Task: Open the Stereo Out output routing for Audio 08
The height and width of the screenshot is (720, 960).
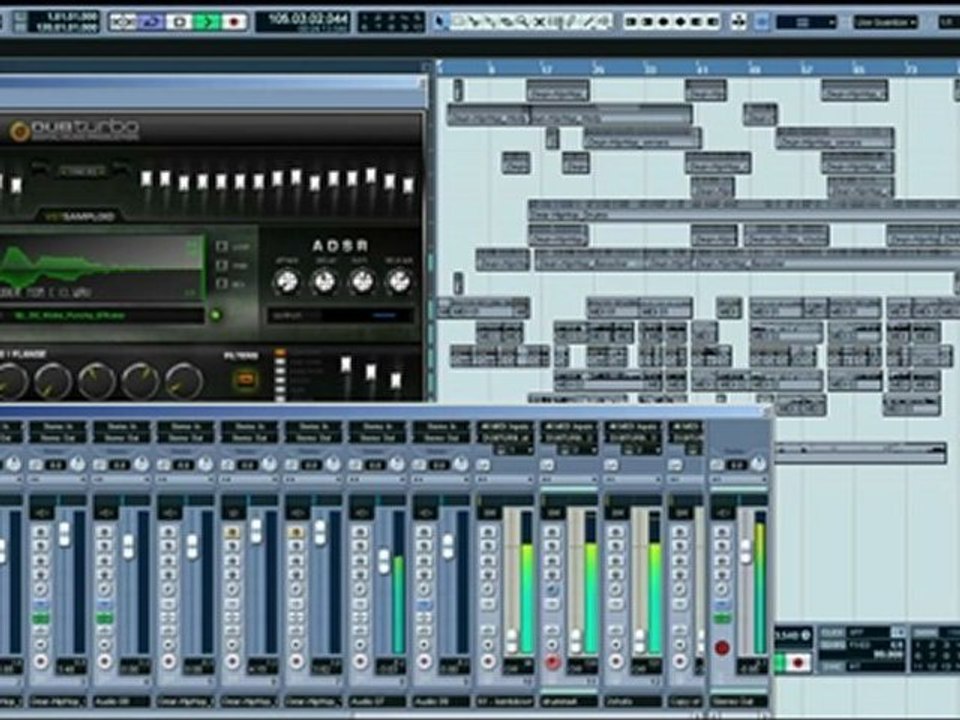Action: pyautogui.click(x=440, y=438)
